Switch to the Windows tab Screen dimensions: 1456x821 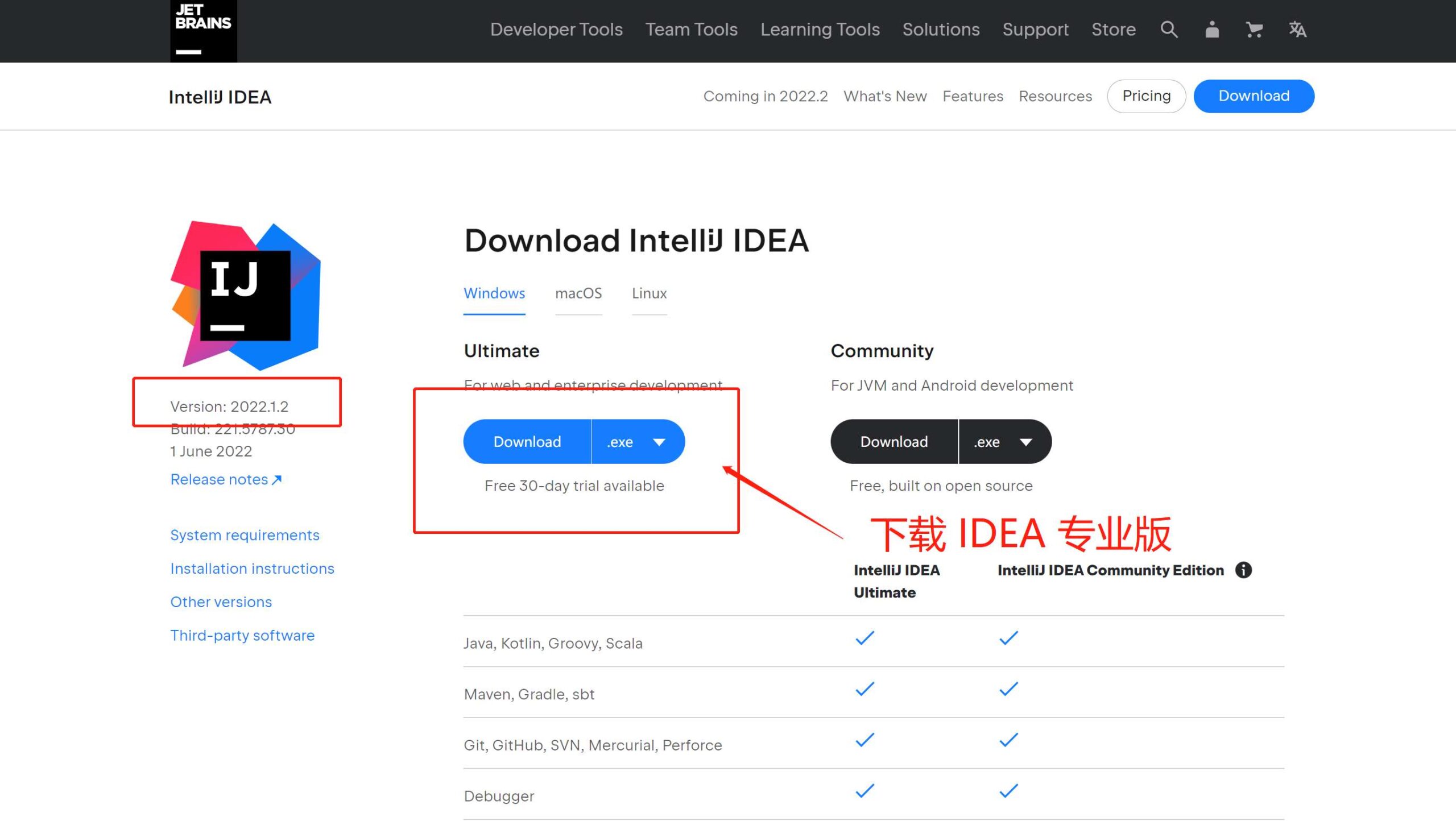coord(494,293)
